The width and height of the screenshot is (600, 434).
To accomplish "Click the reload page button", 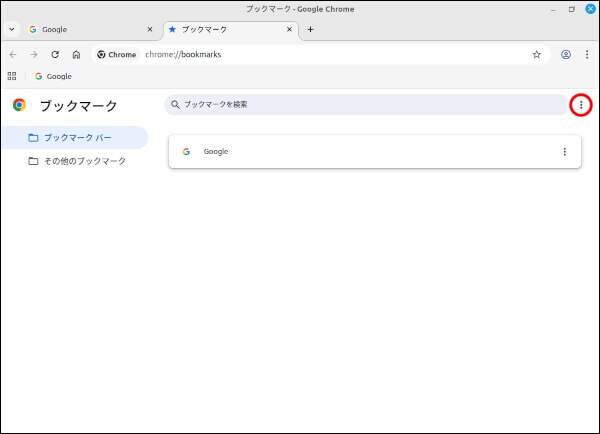I will tap(55, 54).
